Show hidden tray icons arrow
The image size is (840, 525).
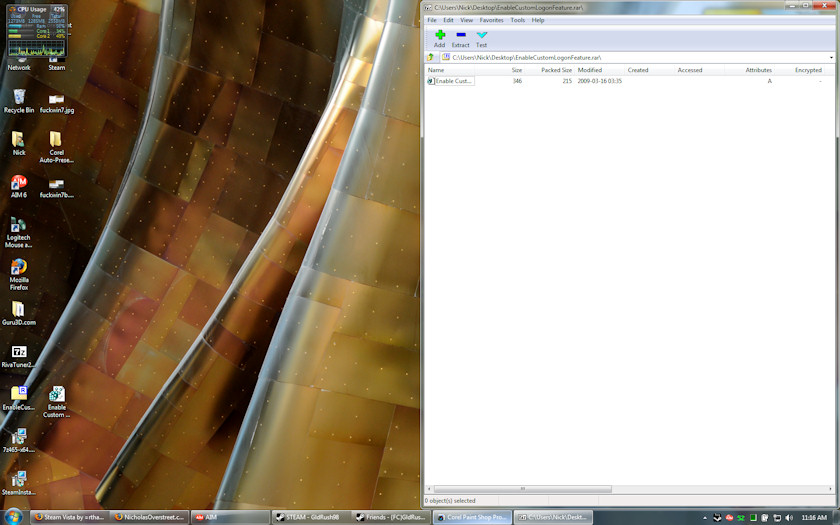(704, 518)
